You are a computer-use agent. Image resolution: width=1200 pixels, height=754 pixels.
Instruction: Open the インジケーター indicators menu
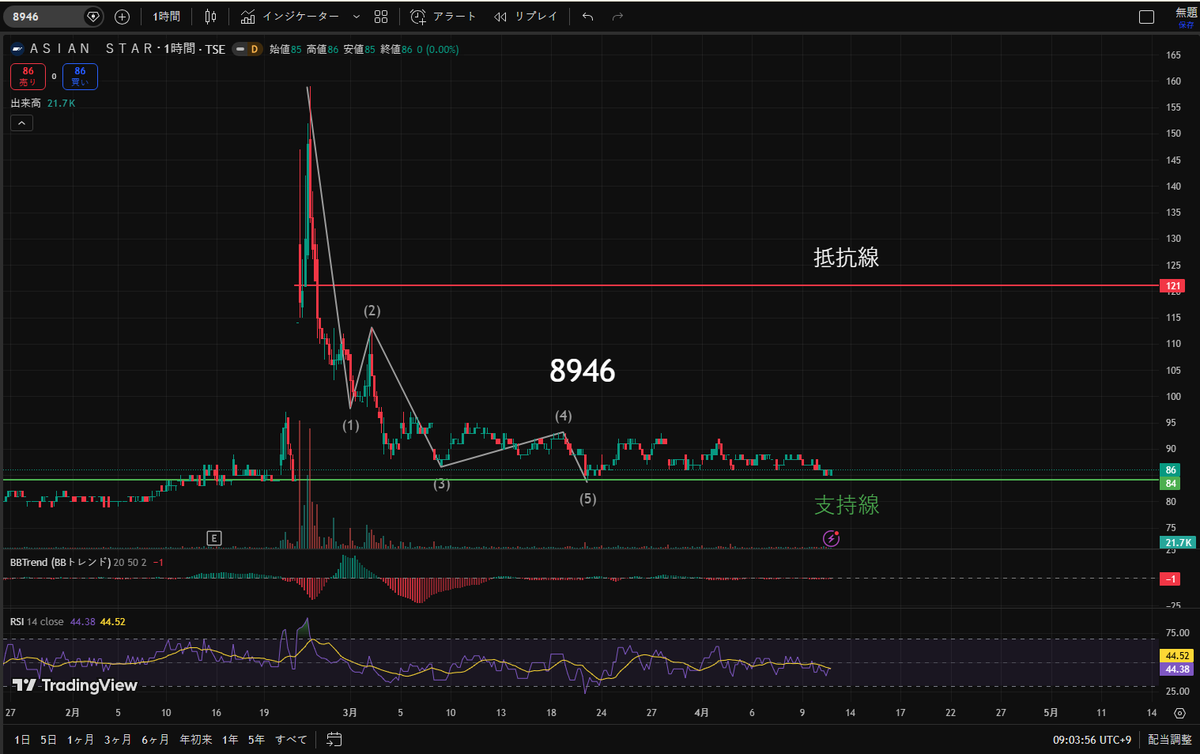click(290, 16)
